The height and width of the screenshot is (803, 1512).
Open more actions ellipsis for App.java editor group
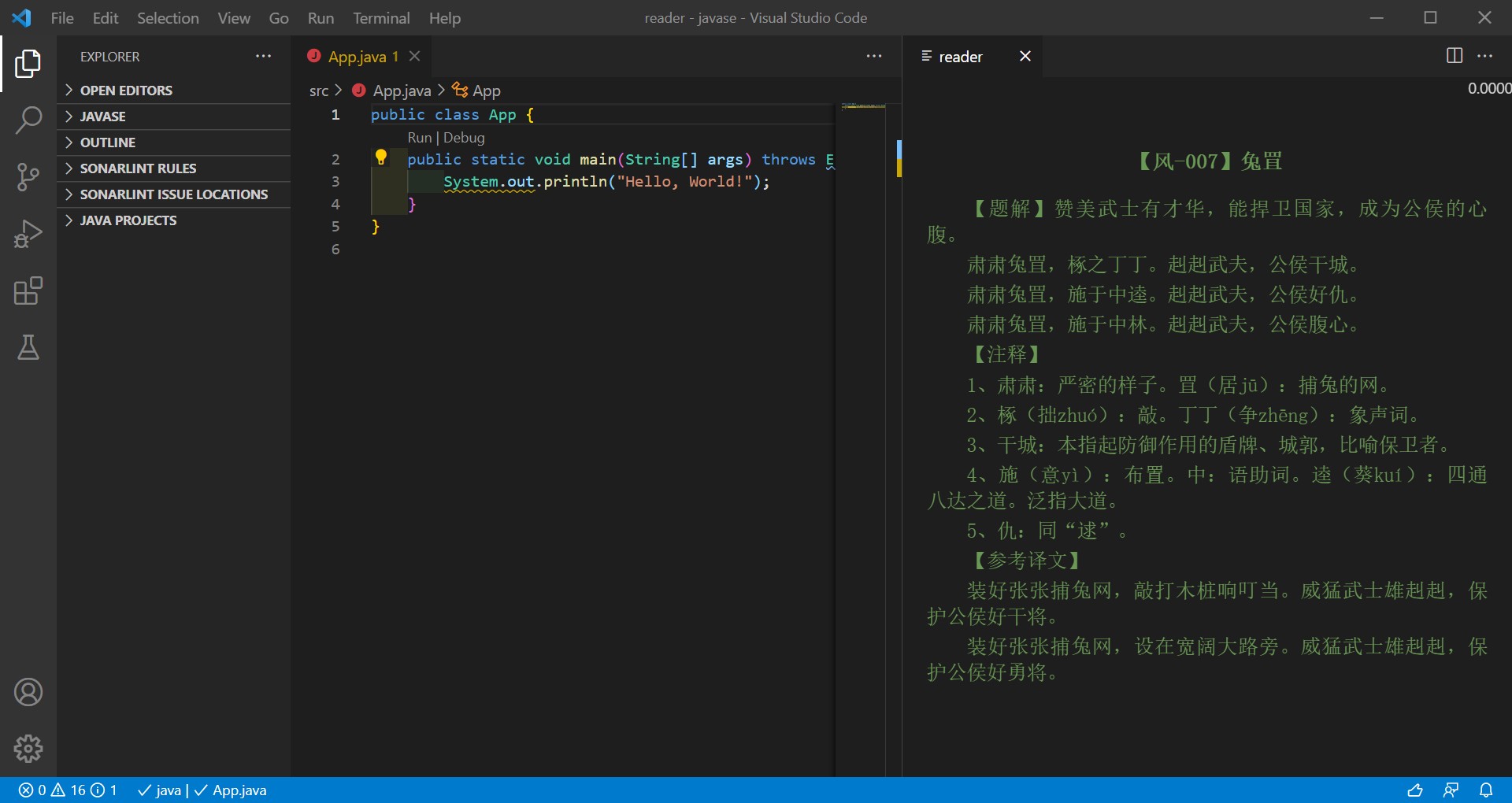coord(874,56)
